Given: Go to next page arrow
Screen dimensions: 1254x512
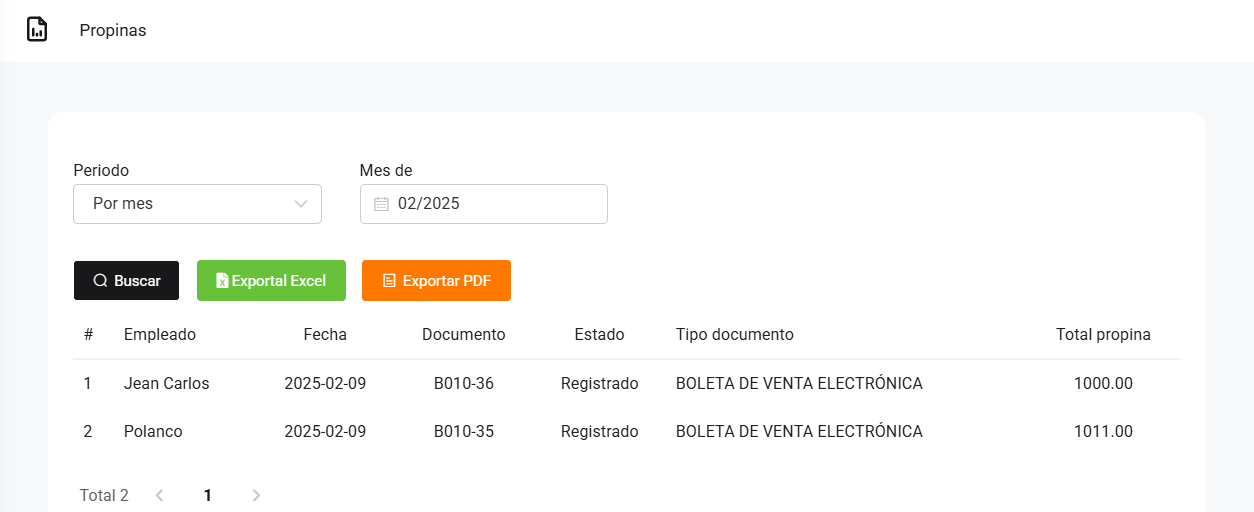Looking at the screenshot, I should pos(256,495).
